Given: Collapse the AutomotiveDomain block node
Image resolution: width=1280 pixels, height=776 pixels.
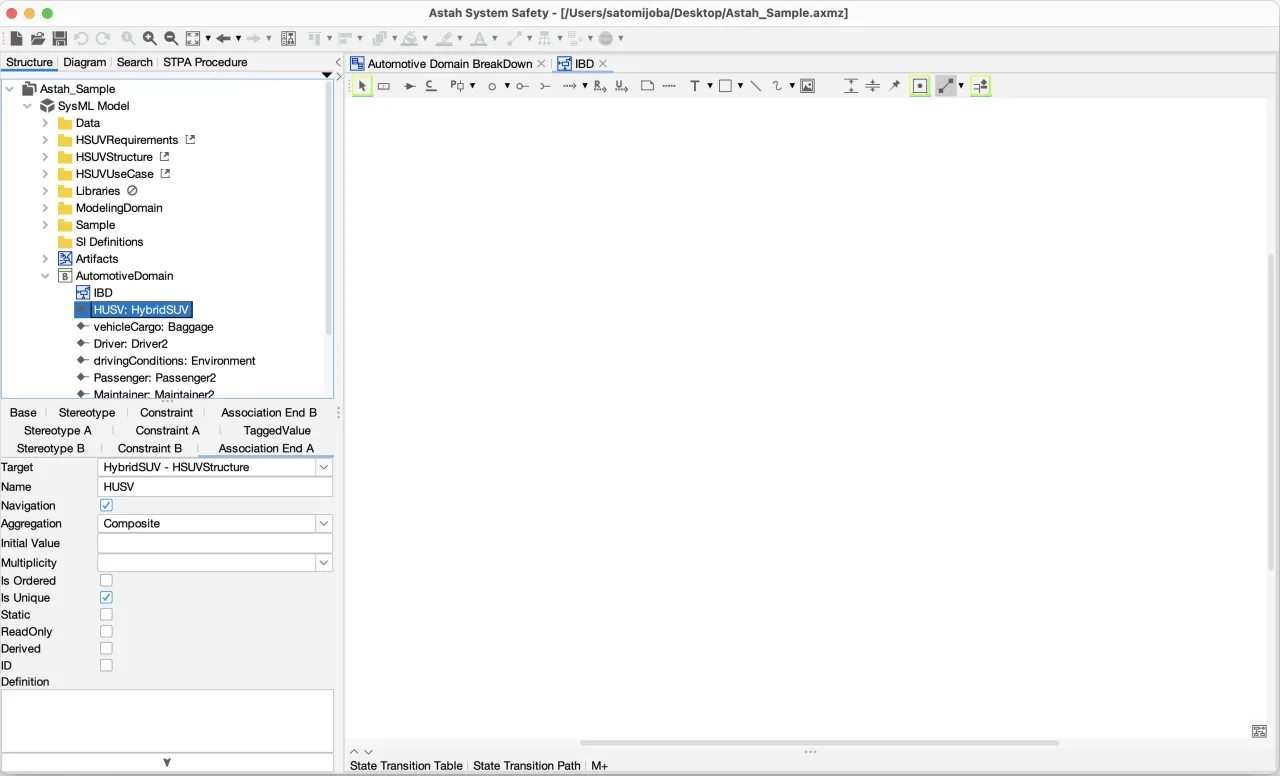Looking at the screenshot, I should tap(45, 276).
